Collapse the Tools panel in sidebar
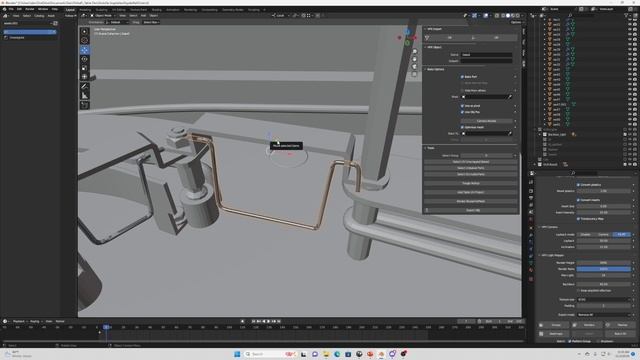The width and height of the screenshot is (640, 360). coord(429,148)
